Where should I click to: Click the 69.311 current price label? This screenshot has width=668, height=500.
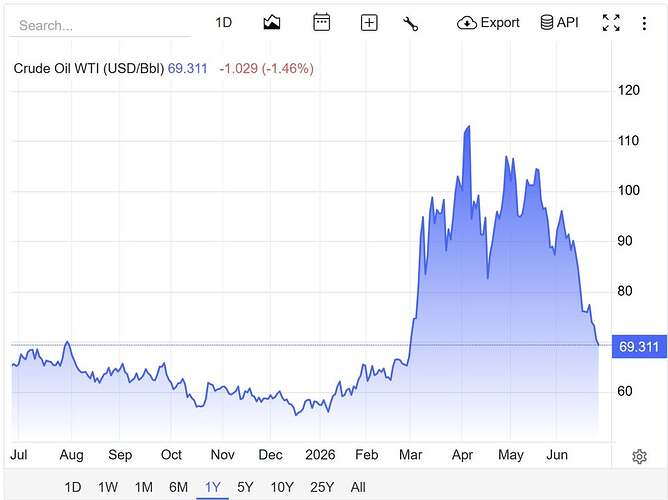639,346
